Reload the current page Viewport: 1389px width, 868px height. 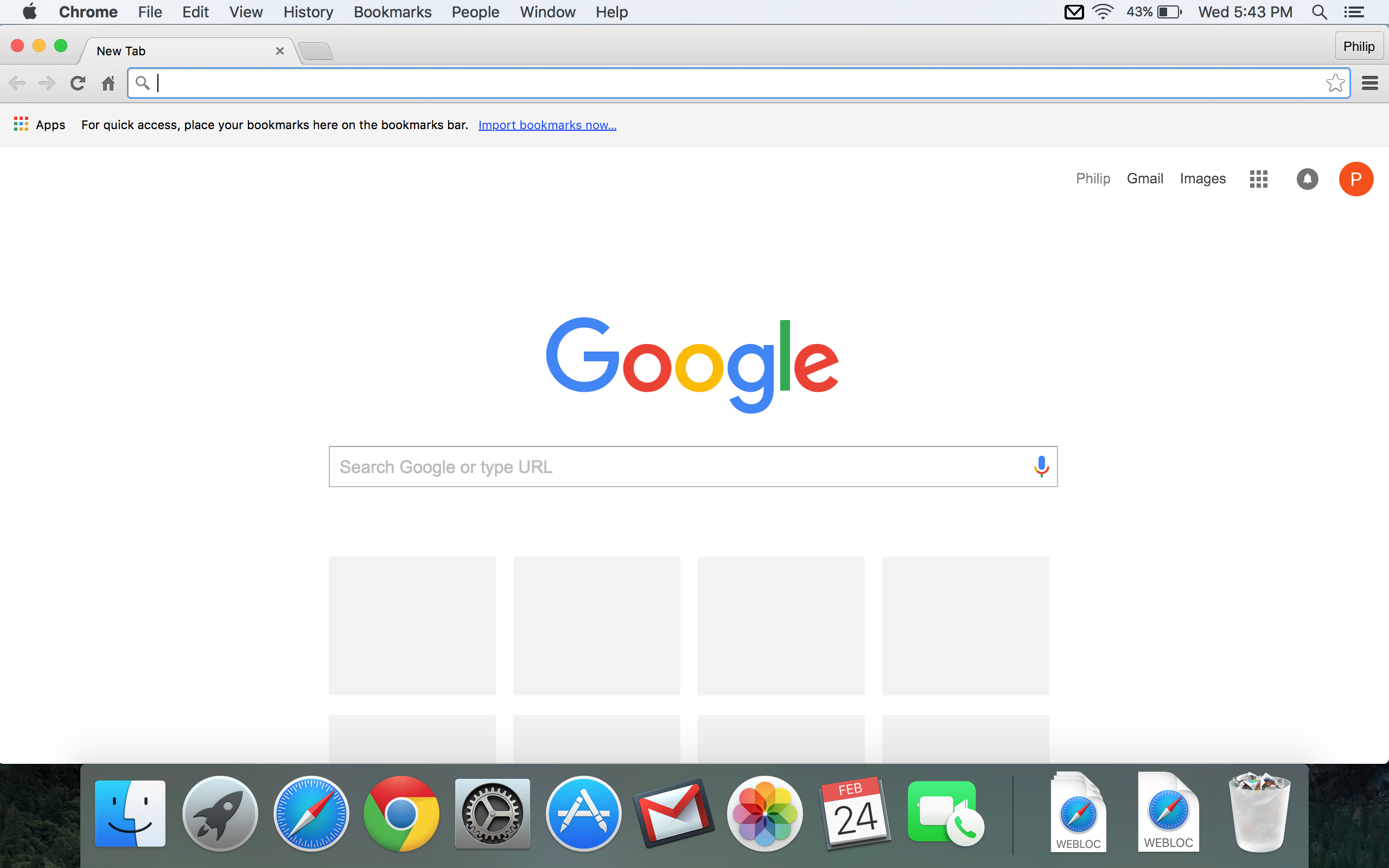(x=78, y=83)
